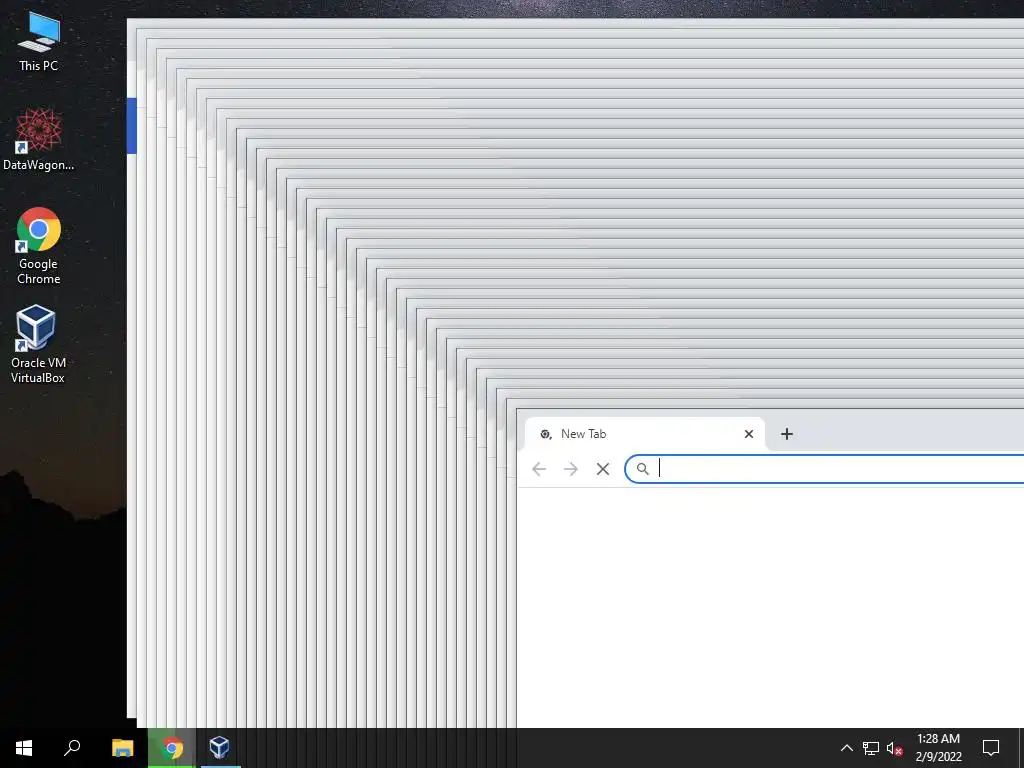Select the New Tab tab in Chrome

(x=644, y=434)
